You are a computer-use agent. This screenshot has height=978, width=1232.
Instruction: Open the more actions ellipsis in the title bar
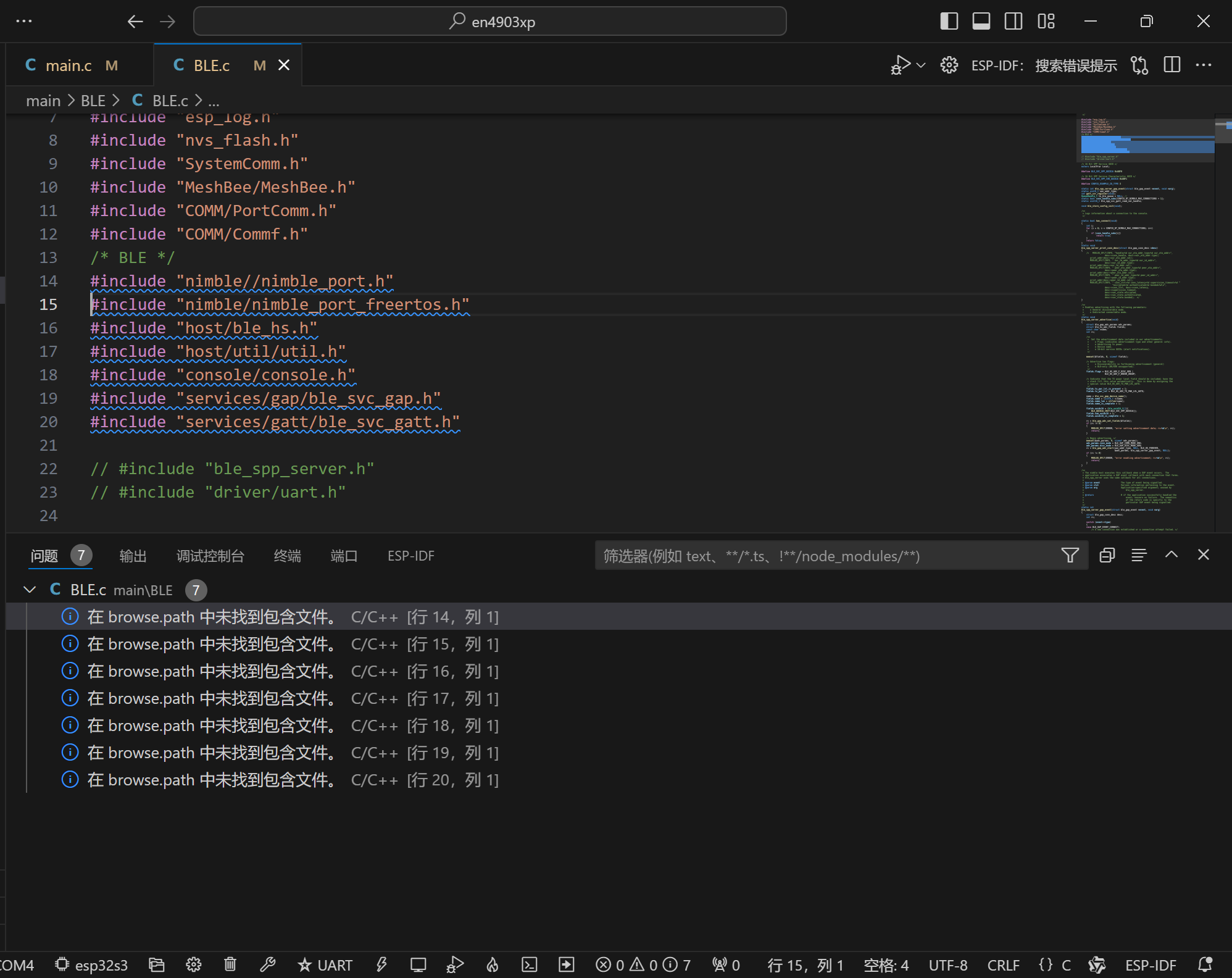24,21
